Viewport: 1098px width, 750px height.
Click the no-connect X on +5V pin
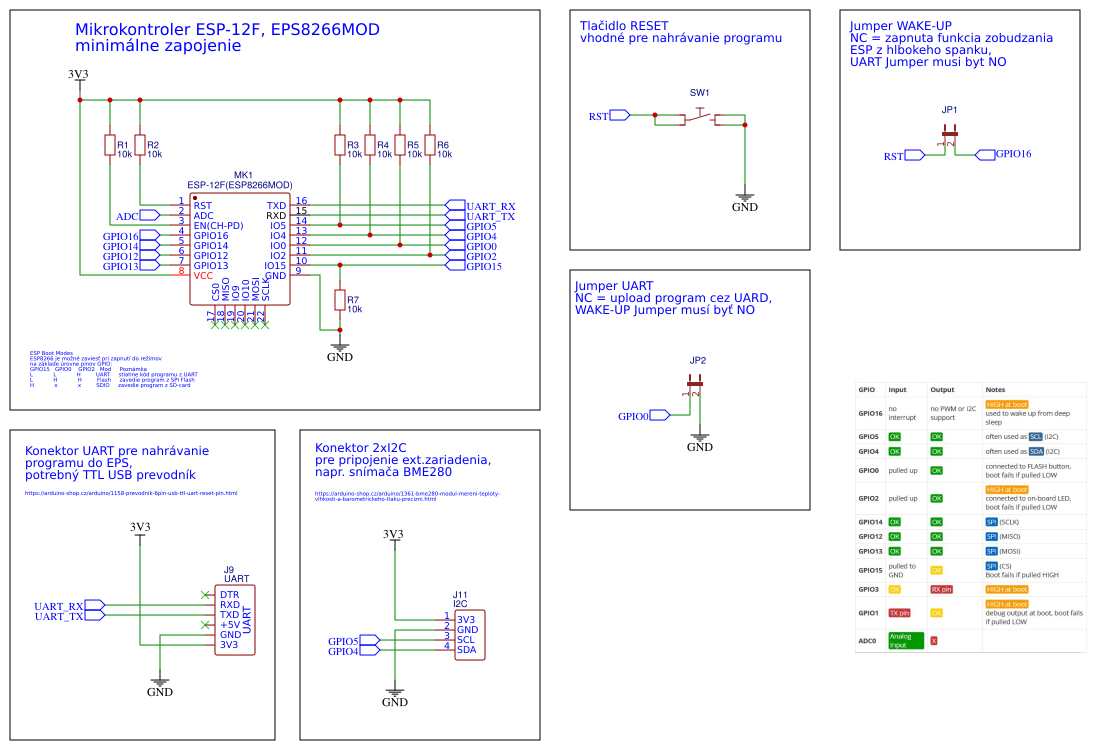pyautogui.click(x=205, y=625)
